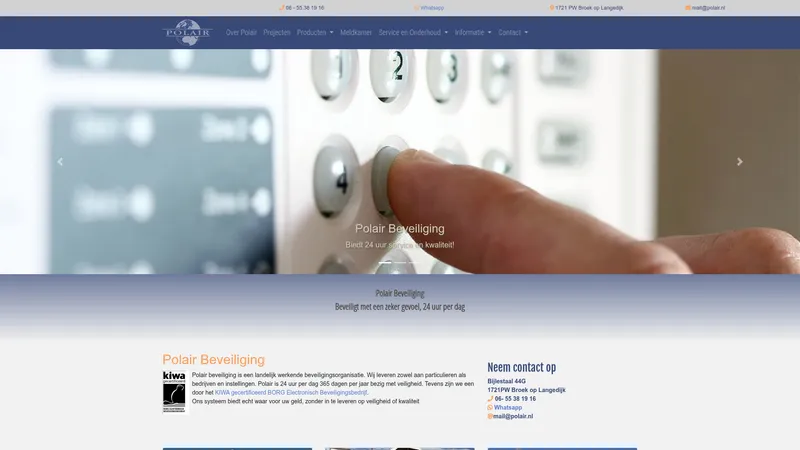The image size is (800, 450).
Task: Click the Polair Beveiliging slide caption
Action: point(399,229)
